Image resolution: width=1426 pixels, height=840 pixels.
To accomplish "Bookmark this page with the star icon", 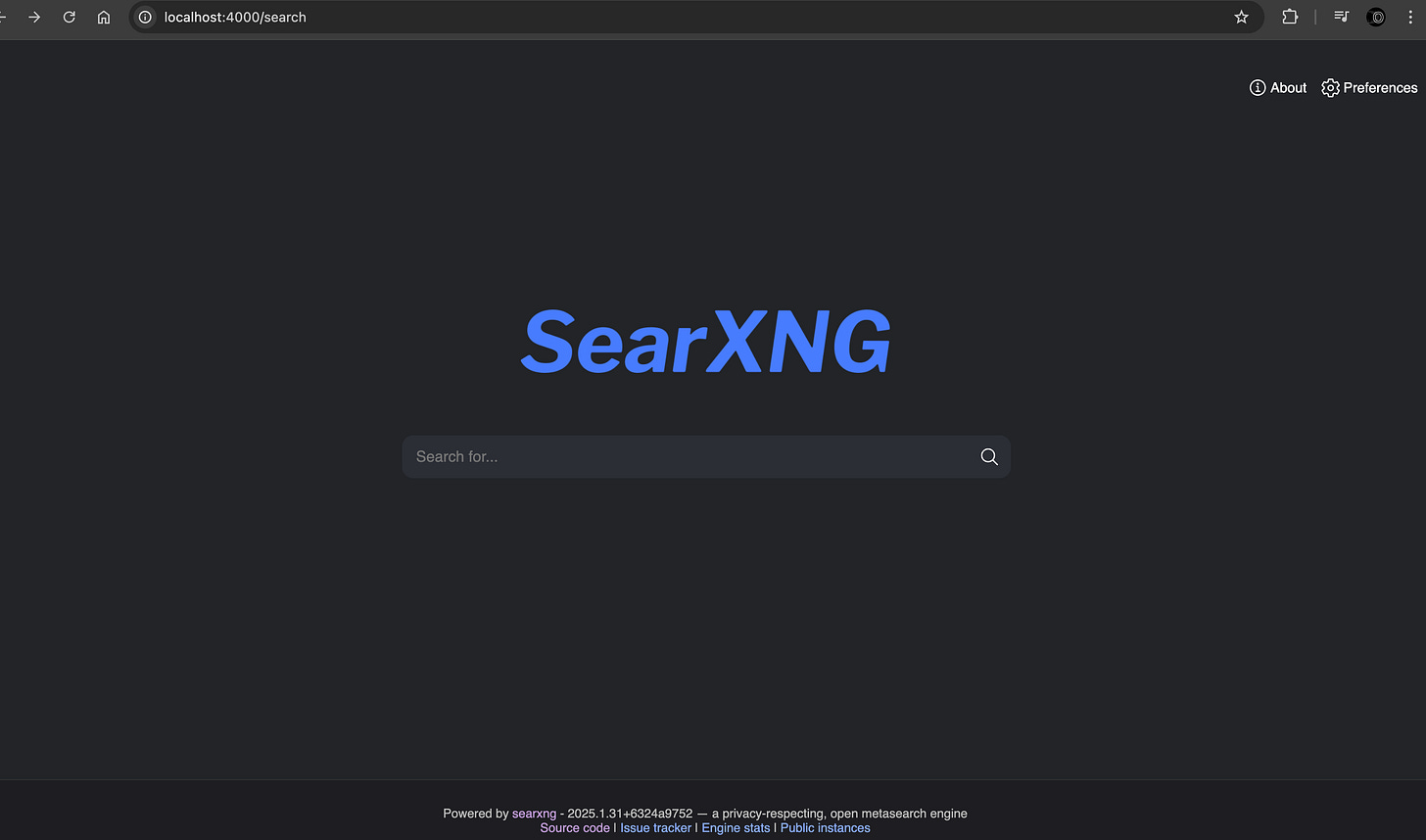I will [x=1241, y=18].
